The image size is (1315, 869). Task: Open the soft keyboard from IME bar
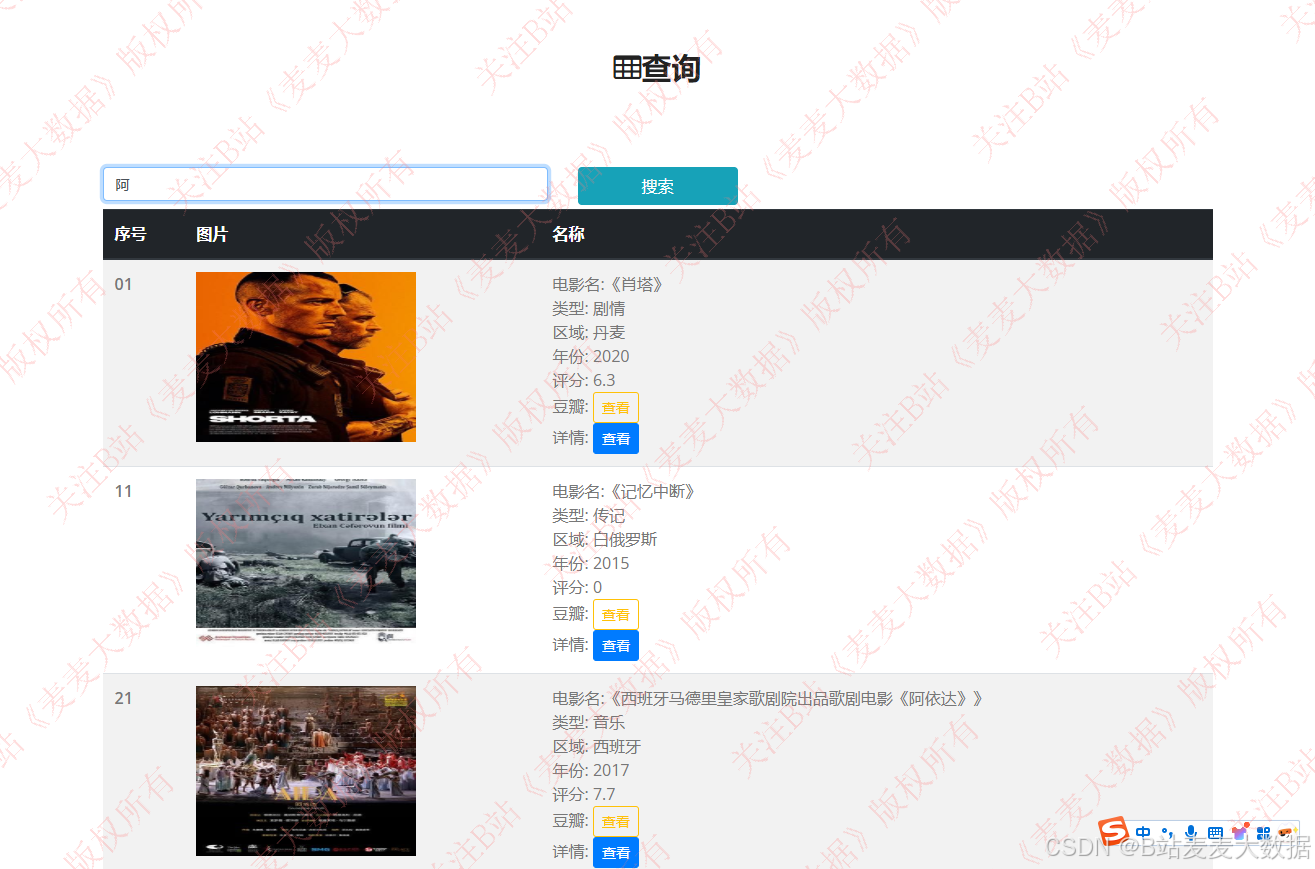click(x=1215, y=833)
